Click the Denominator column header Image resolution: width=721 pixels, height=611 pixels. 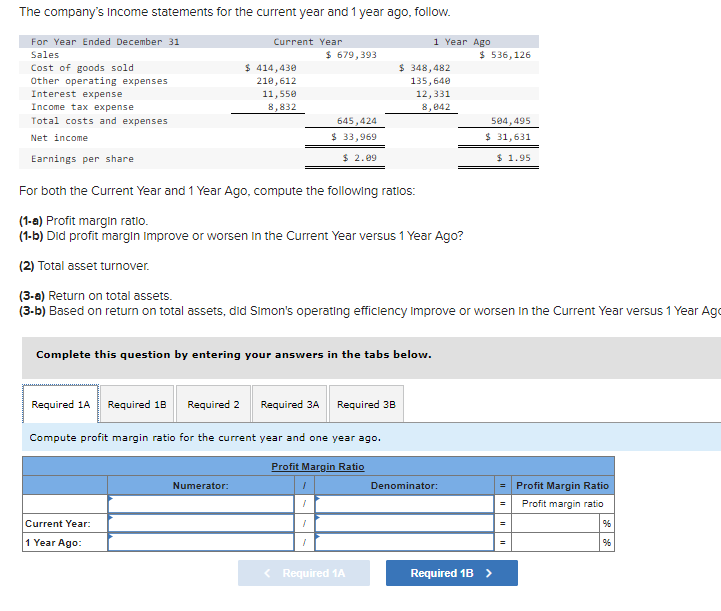(x=404, y=485)
